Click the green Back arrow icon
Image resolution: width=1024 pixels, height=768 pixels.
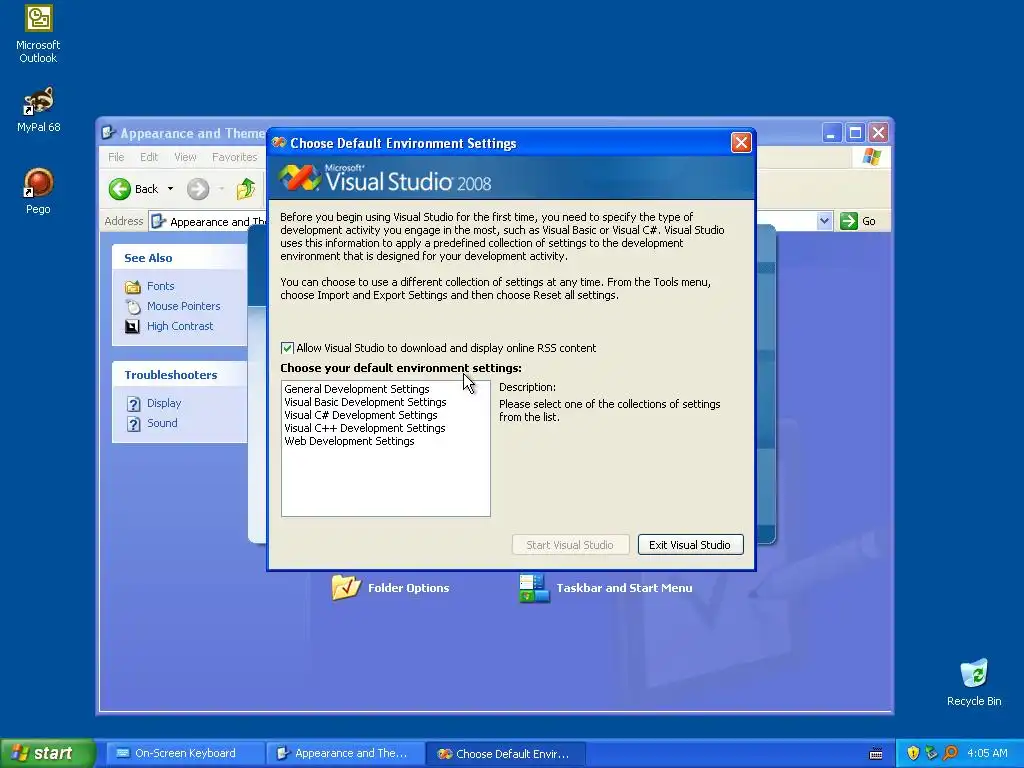tap(120, 189)
